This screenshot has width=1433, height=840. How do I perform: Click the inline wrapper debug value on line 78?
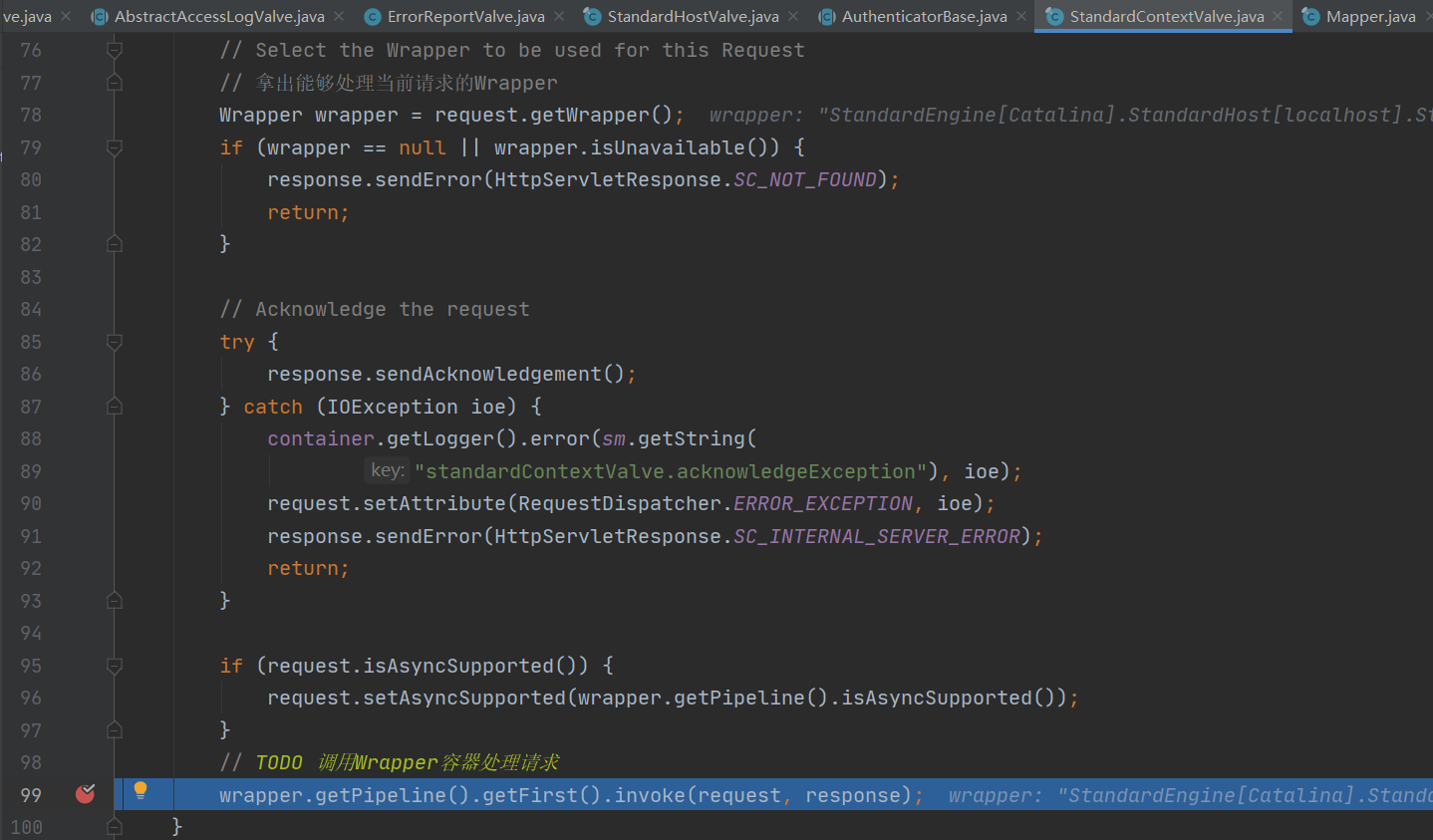pos(1070,115)
